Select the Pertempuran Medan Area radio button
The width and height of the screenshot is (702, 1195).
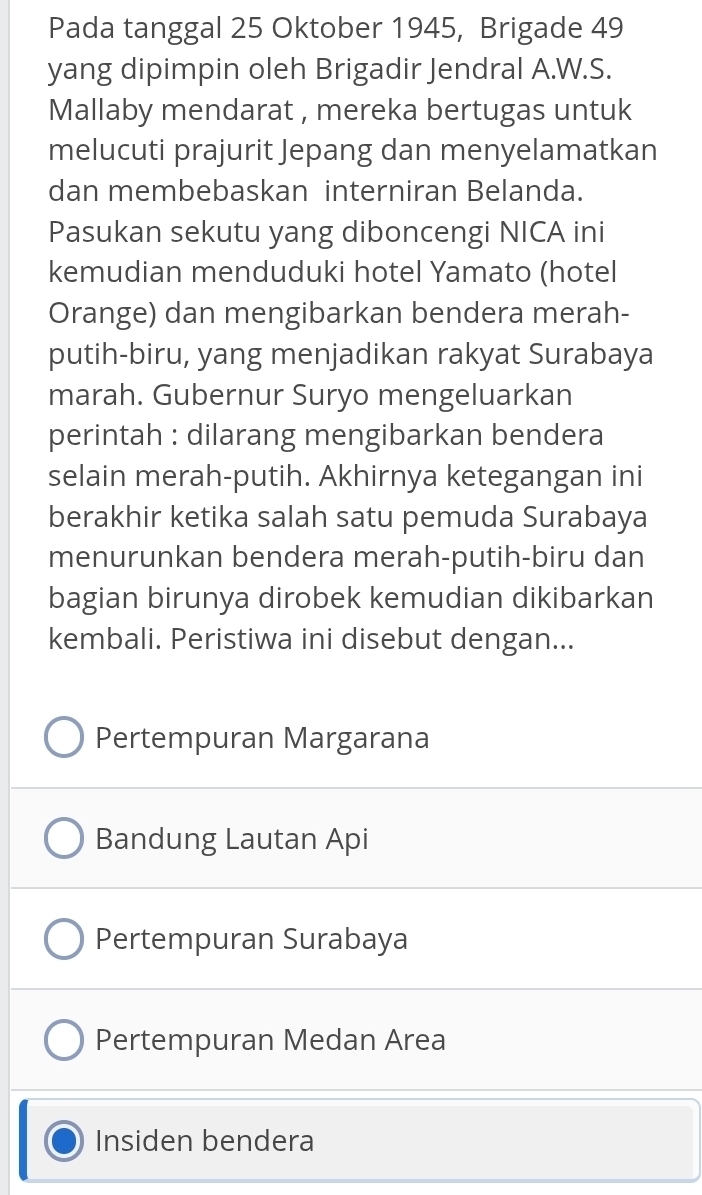pos(64,1040)
